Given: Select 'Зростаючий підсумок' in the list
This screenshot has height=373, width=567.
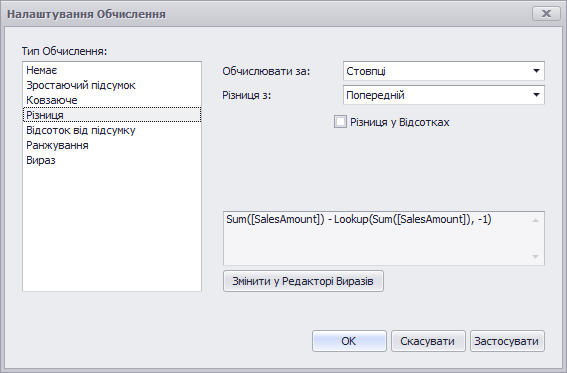Looking at the screenshot, I should pyautogui.click(x=112, y=85).
